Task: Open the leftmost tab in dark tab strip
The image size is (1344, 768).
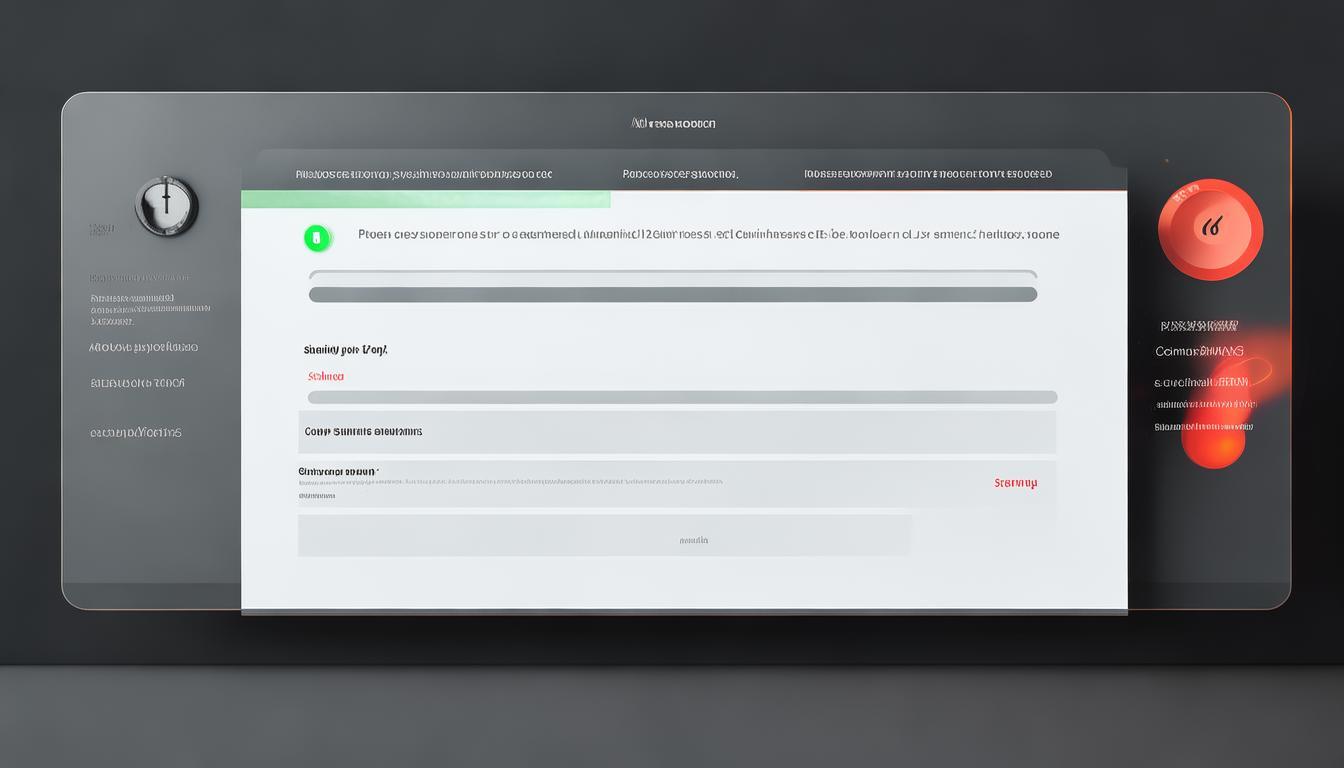Action: (x=423, y=174)
